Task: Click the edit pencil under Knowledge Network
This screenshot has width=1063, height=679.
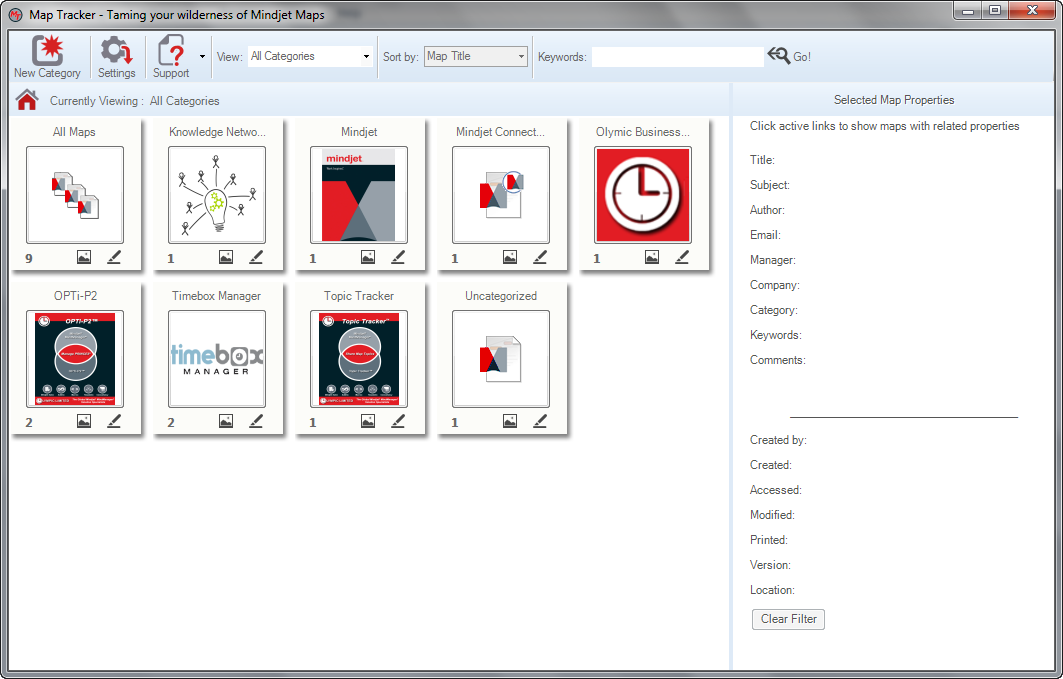Action: [x=256, y=257]
